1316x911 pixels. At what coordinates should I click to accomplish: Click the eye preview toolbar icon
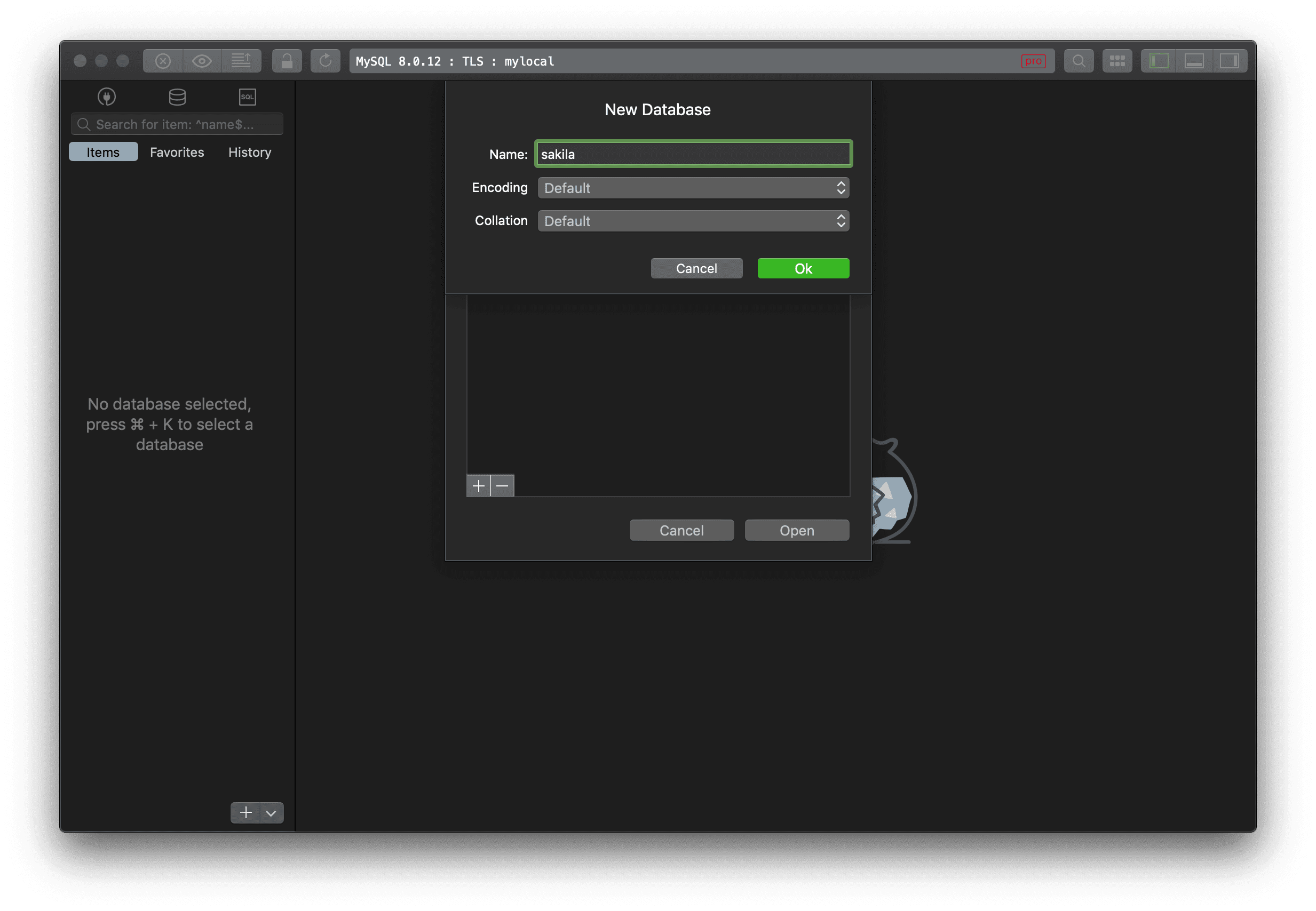coord(202,61)
